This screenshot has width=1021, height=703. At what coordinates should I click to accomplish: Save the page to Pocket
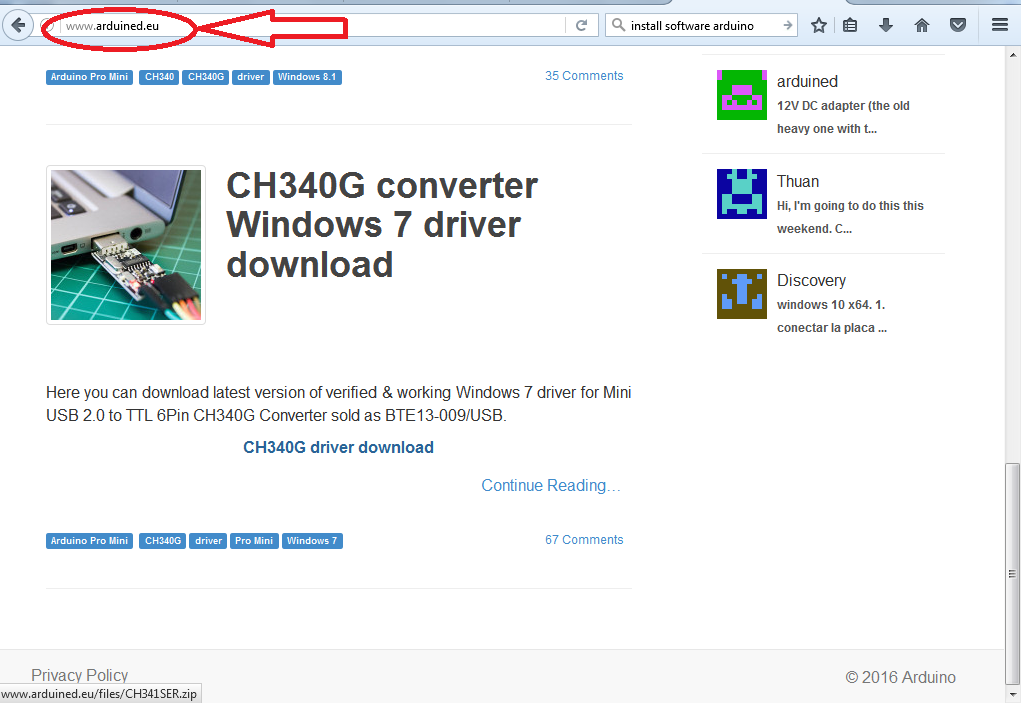957,24
